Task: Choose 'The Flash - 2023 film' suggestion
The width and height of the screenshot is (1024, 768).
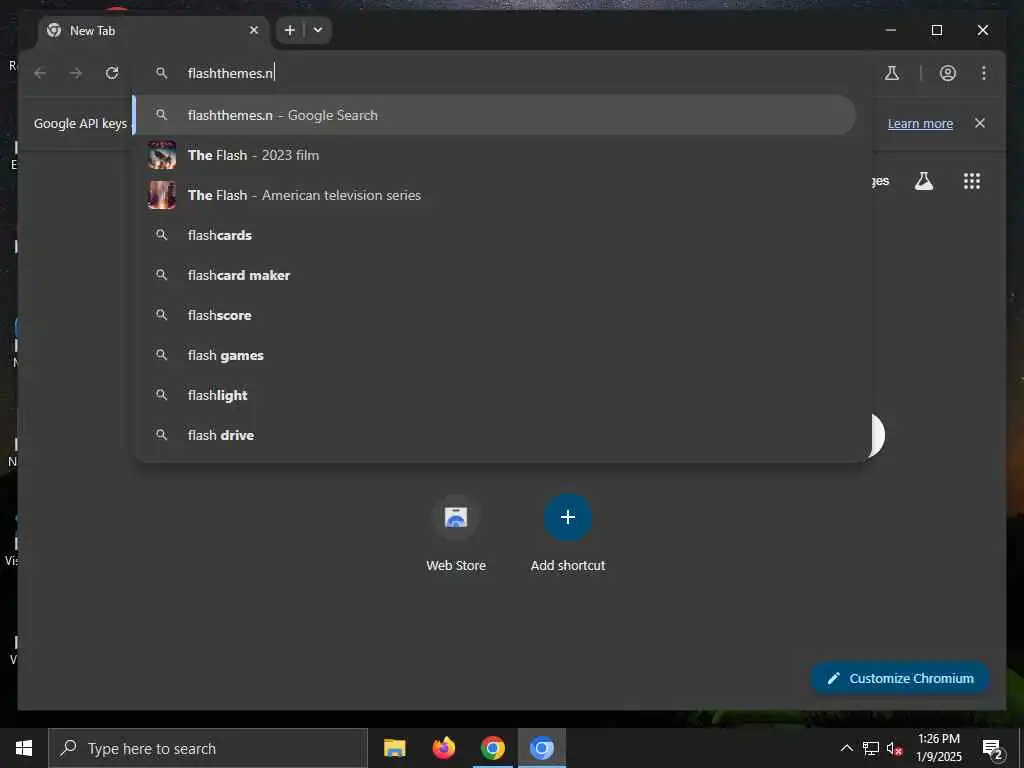Action: 494,155
